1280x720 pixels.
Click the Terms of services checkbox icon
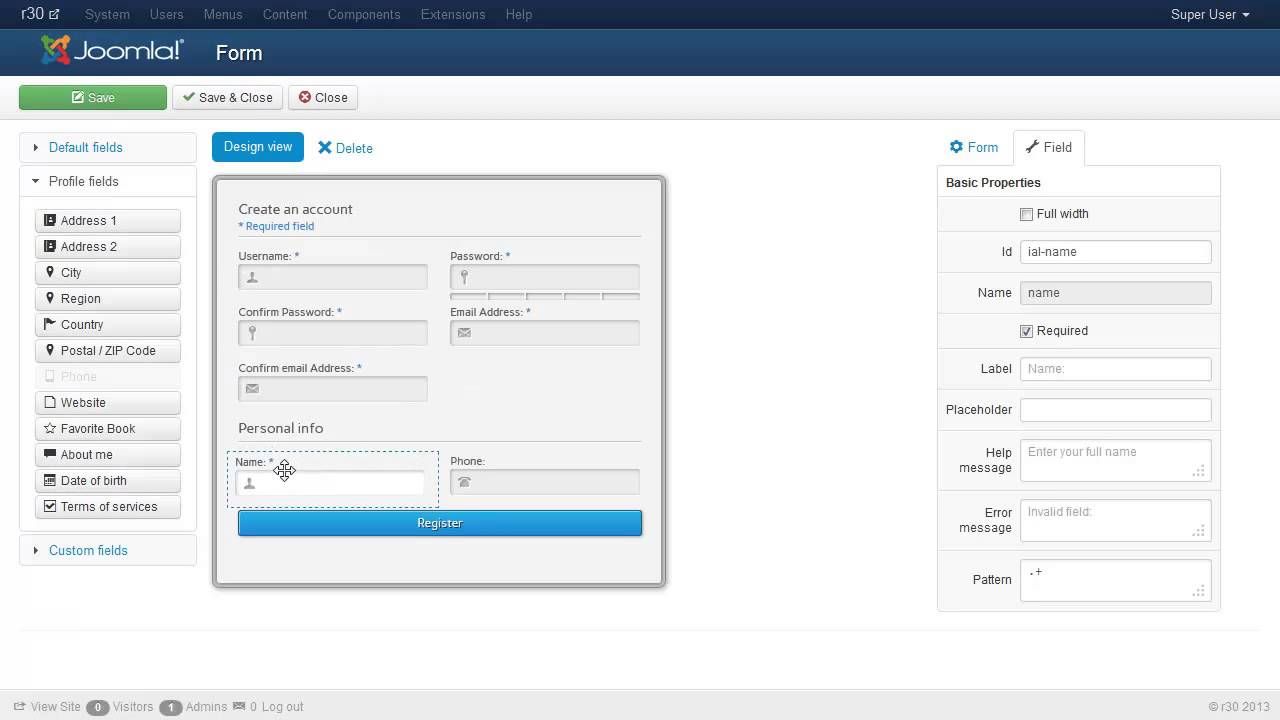point(50,506)
